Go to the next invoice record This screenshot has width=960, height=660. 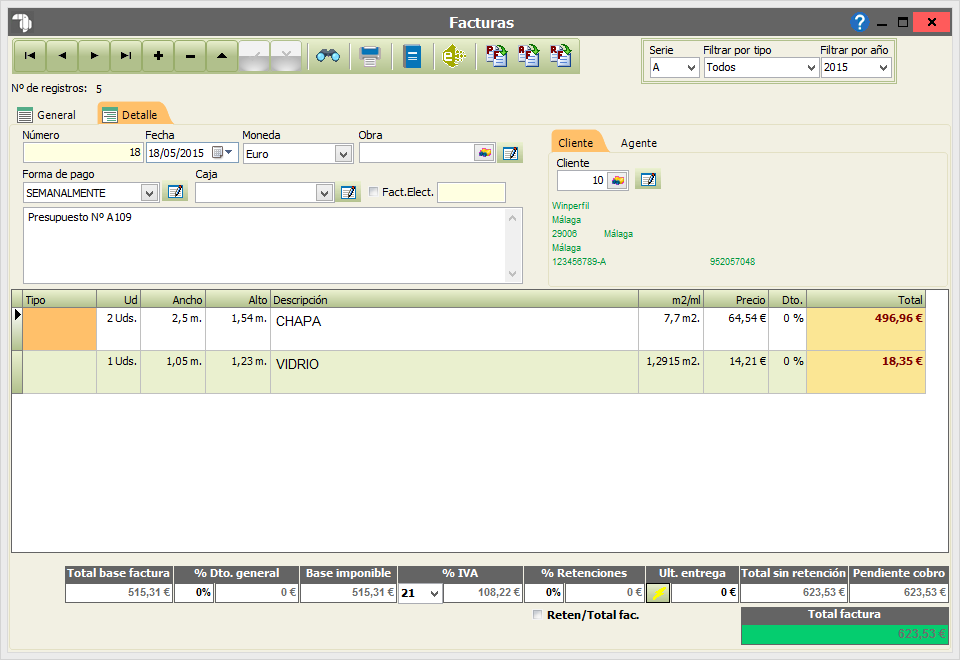click(x=94, y=56)
